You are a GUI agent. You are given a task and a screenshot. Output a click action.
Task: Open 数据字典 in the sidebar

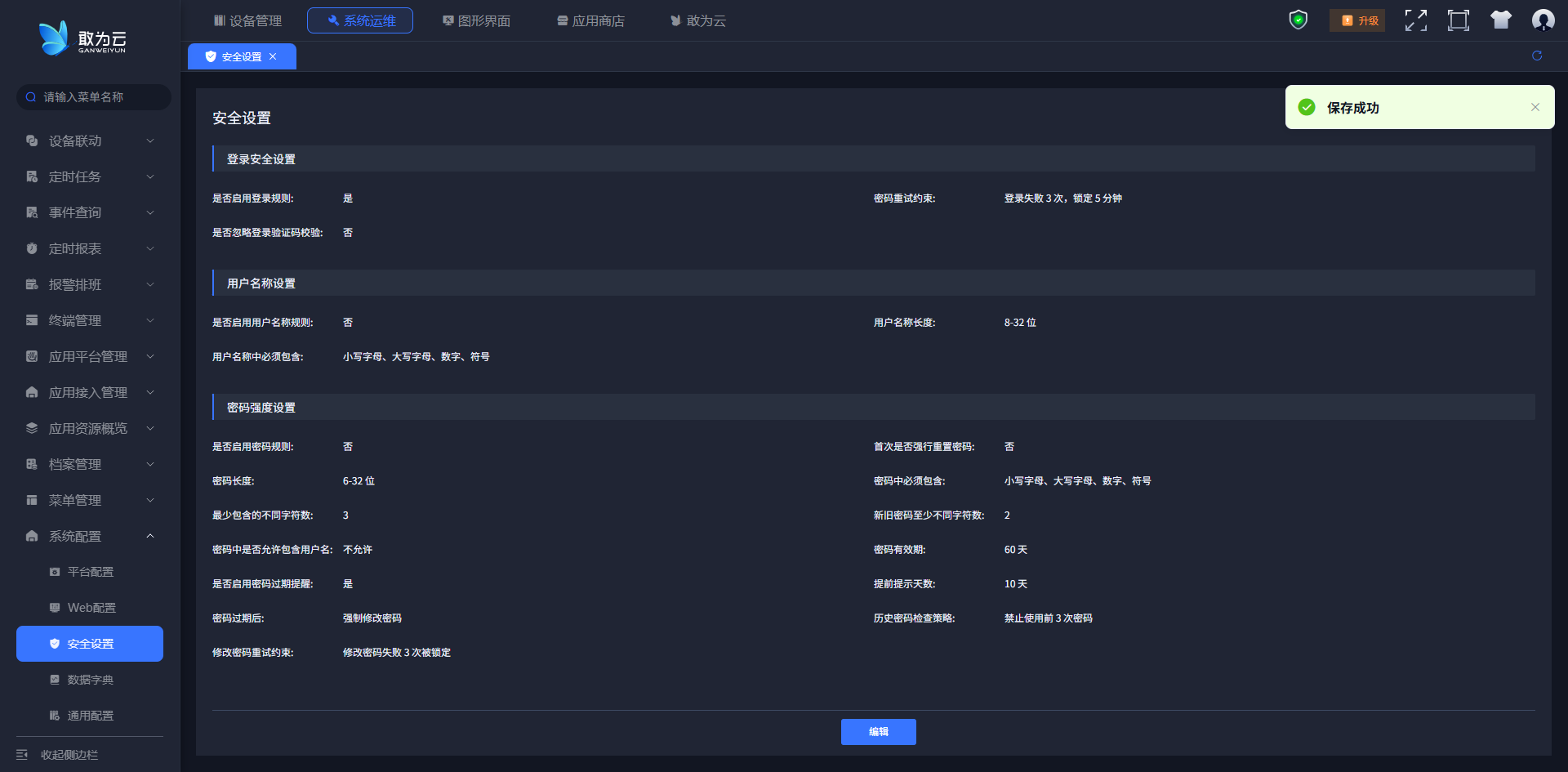click(x=90, y=680)
